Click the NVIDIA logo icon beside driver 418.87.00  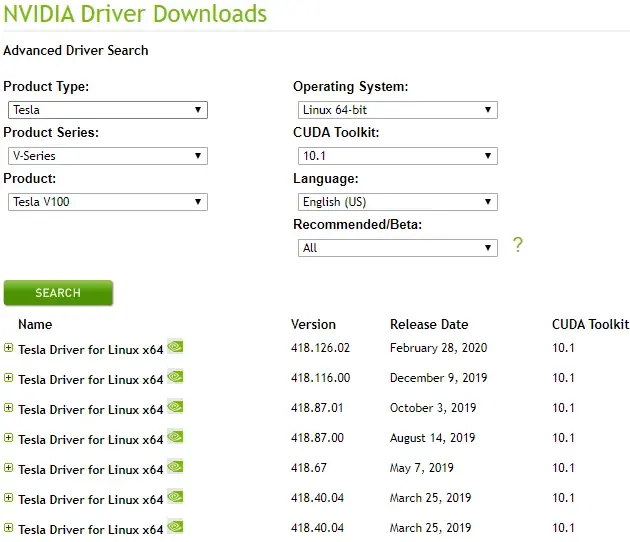(175, 436)
